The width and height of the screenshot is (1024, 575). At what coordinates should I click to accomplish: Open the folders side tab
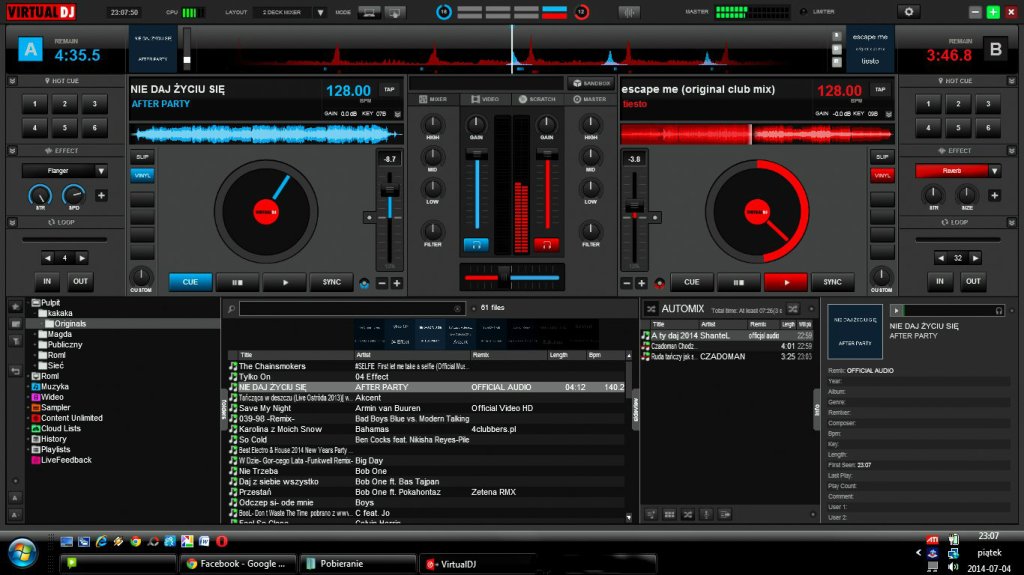225,409
